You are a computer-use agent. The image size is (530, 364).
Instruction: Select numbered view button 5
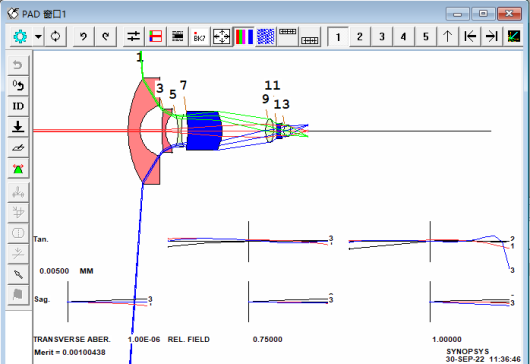click(426, 36)
